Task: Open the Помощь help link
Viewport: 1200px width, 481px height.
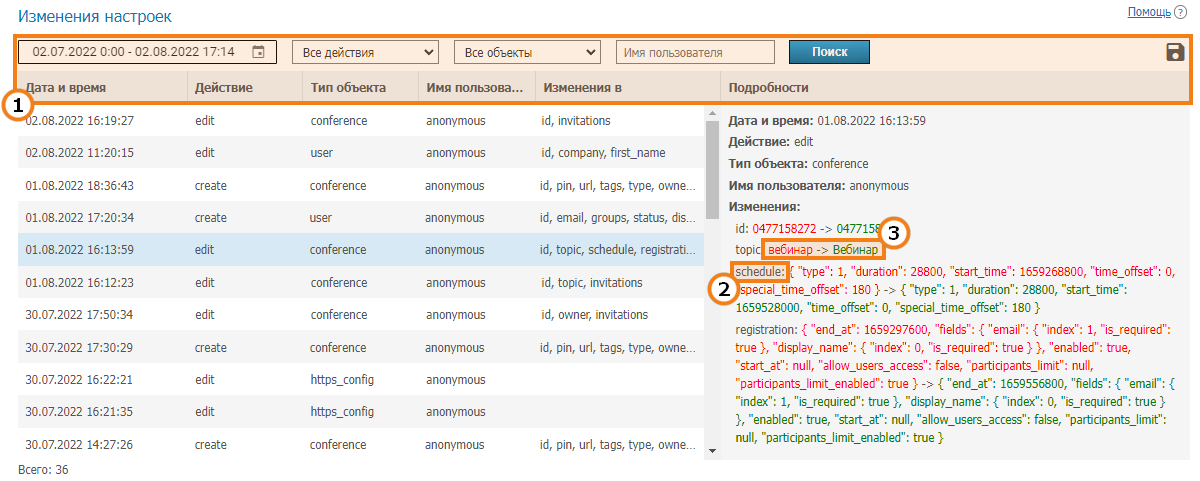Action: (1148, 12)
